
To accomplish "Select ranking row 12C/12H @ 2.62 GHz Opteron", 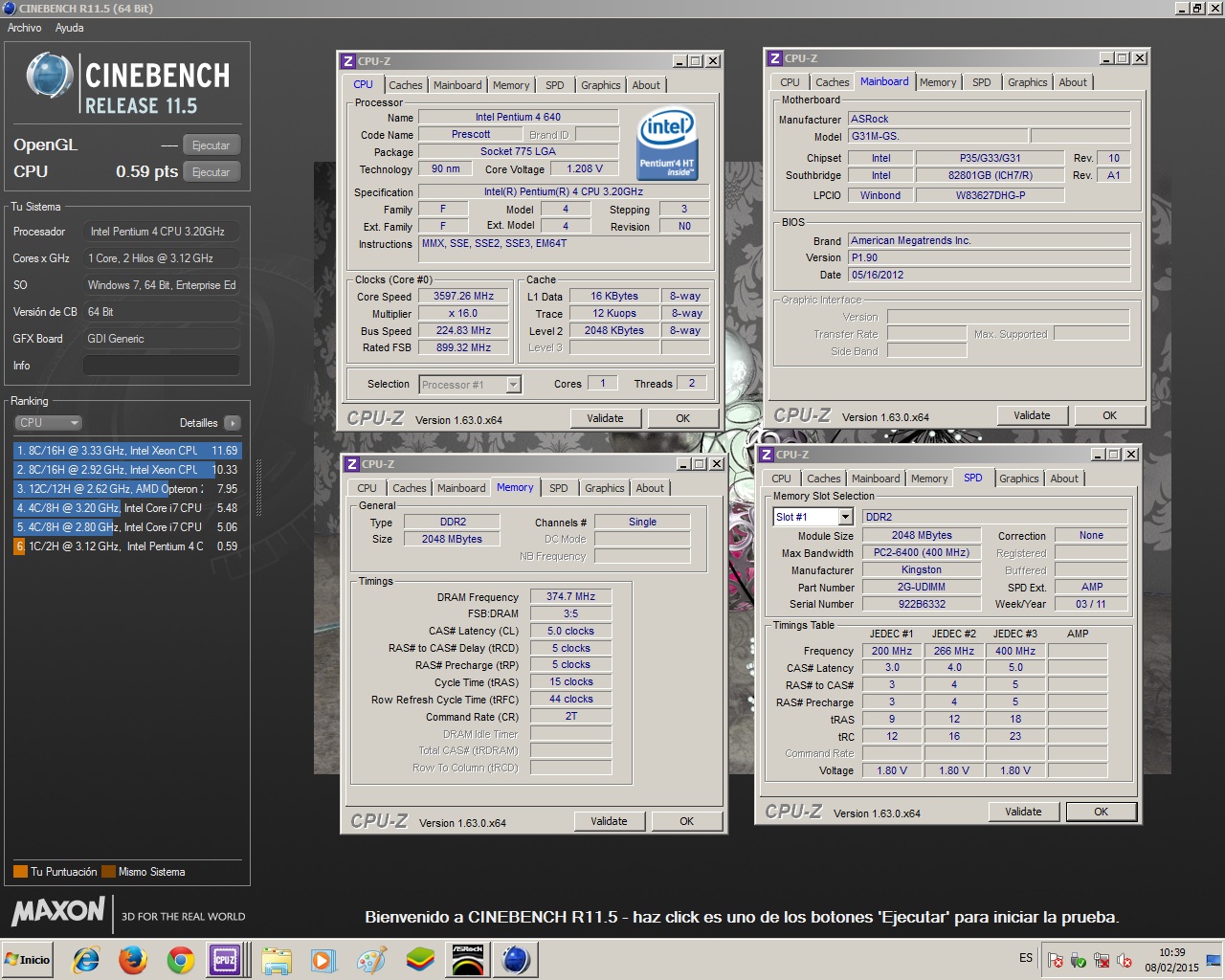I will coord(127,489).
